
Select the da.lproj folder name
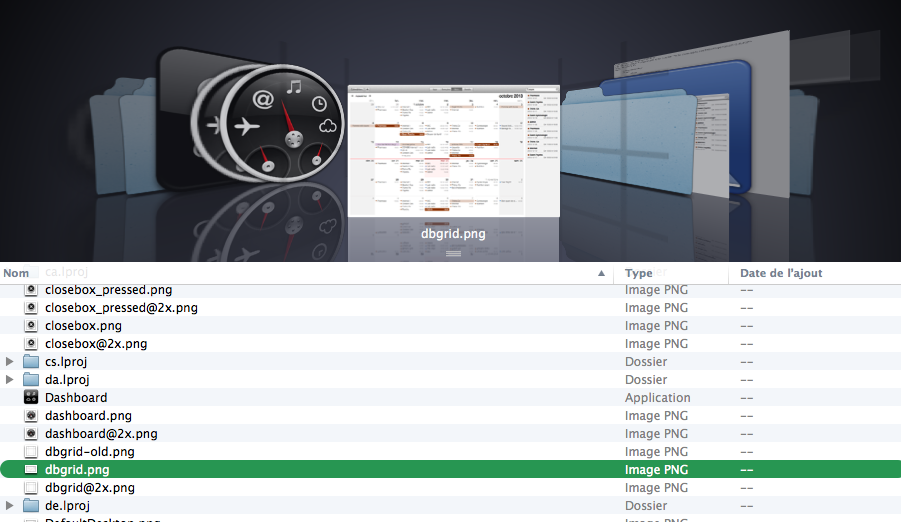pos(67,379)
